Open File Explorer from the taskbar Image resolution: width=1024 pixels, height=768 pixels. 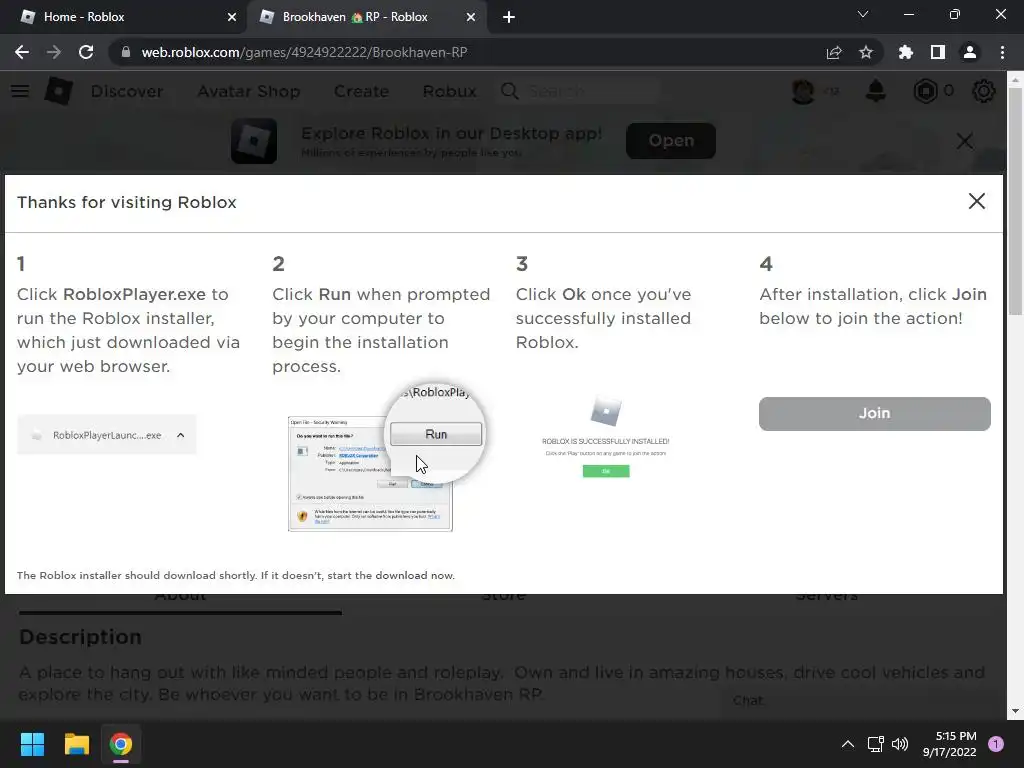[x=76, y=744]
